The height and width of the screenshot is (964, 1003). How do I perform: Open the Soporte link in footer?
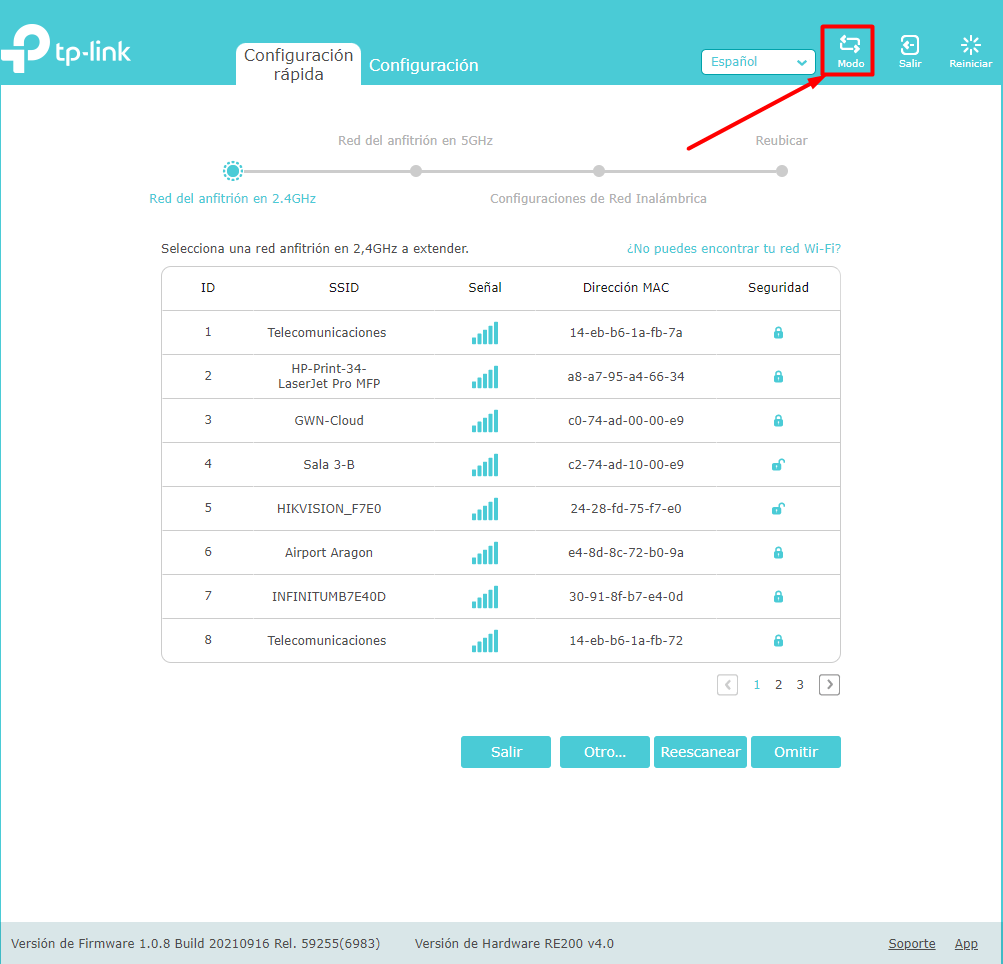(x=912, y=944)
